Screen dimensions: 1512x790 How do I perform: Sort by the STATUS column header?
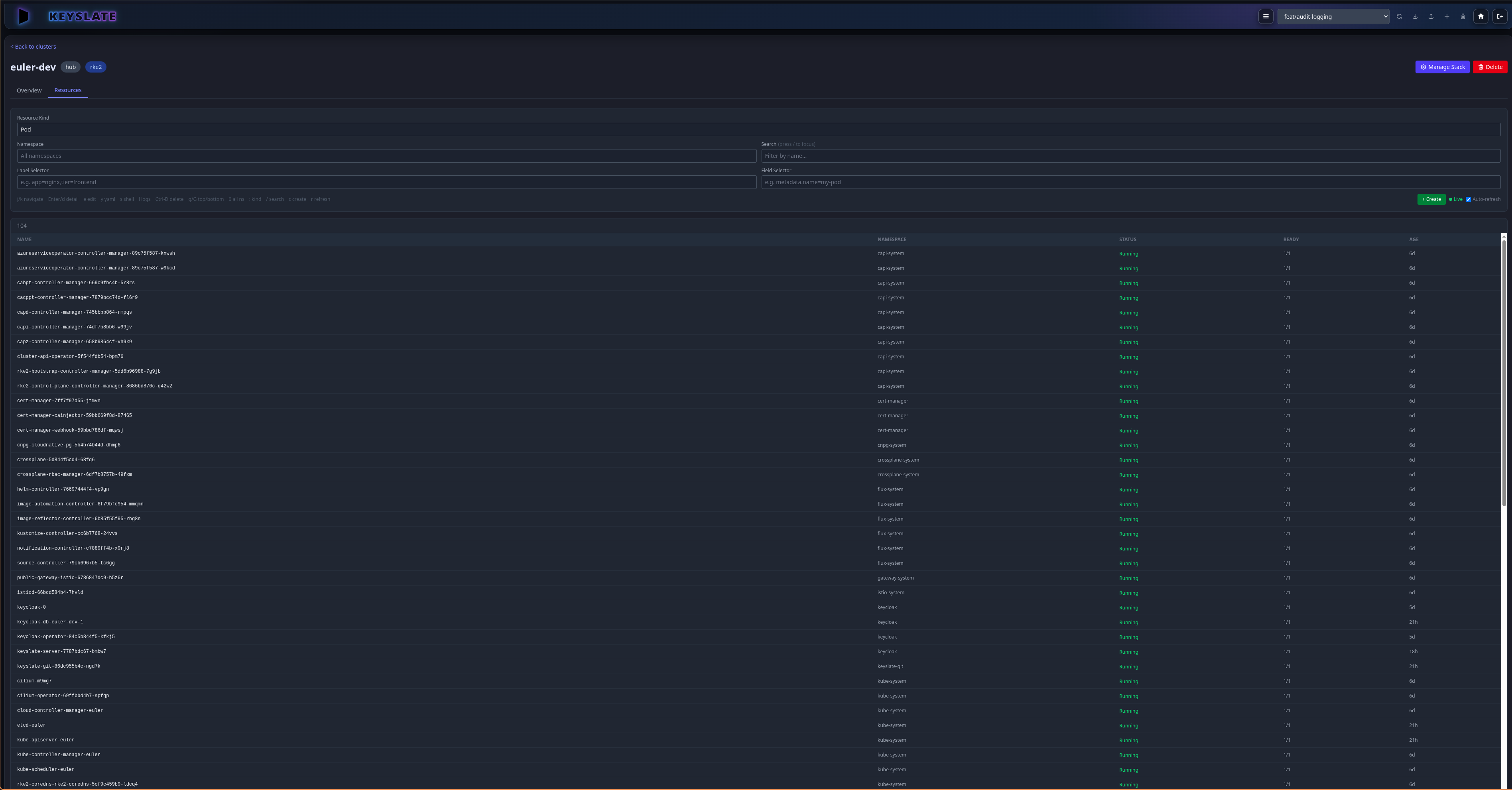click(1128, 240)
